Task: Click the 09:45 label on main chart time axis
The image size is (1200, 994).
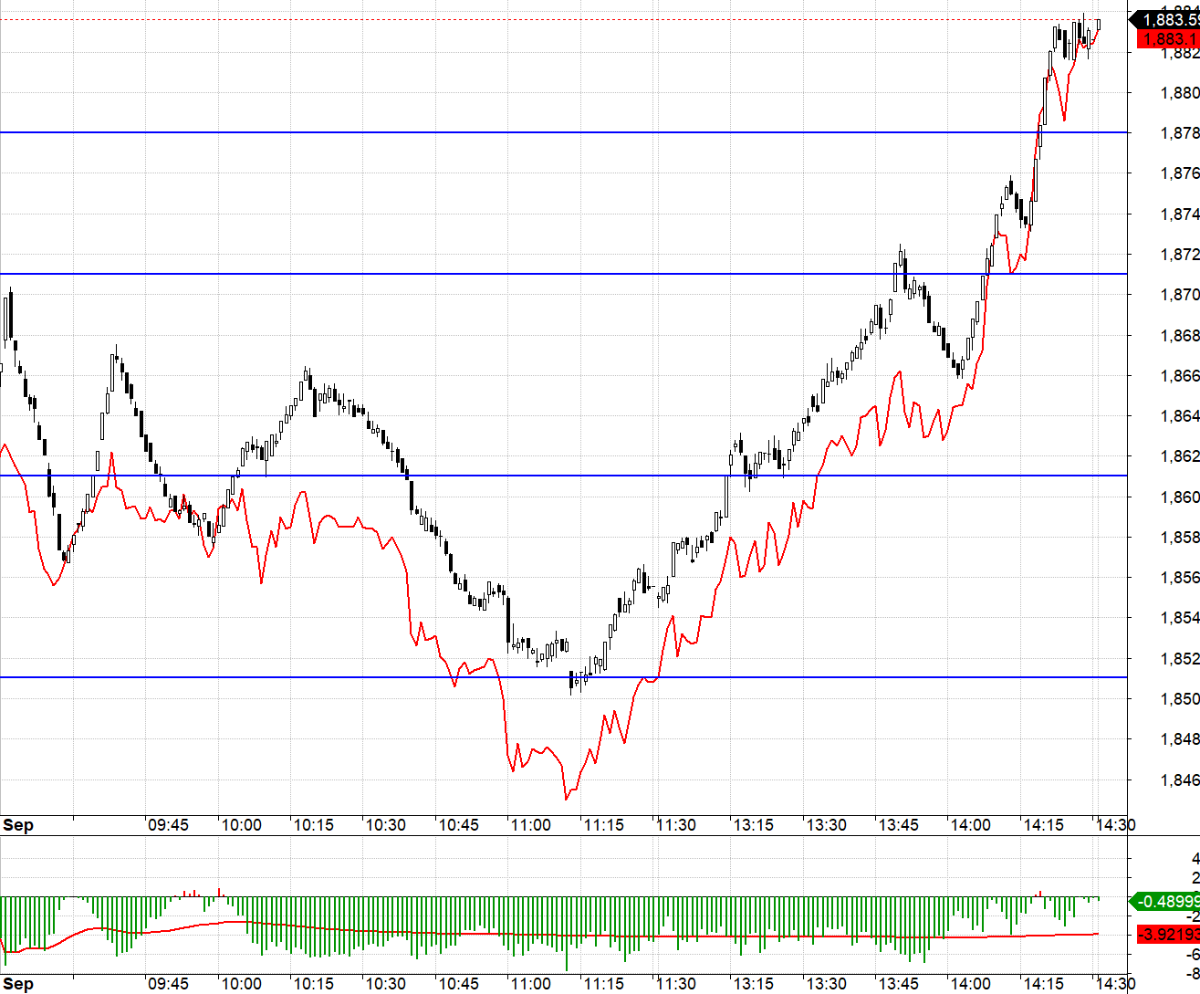Action: coord(168,825)
